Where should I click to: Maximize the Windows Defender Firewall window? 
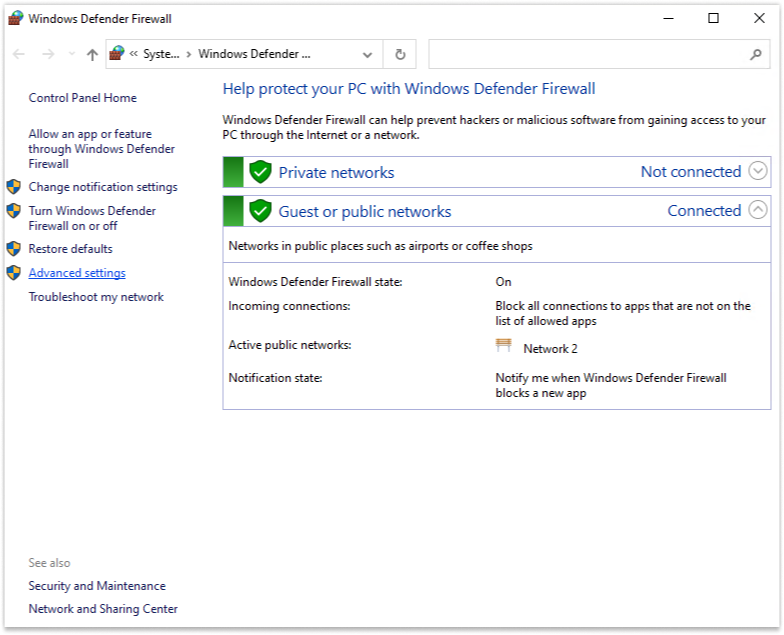point(714,18)
